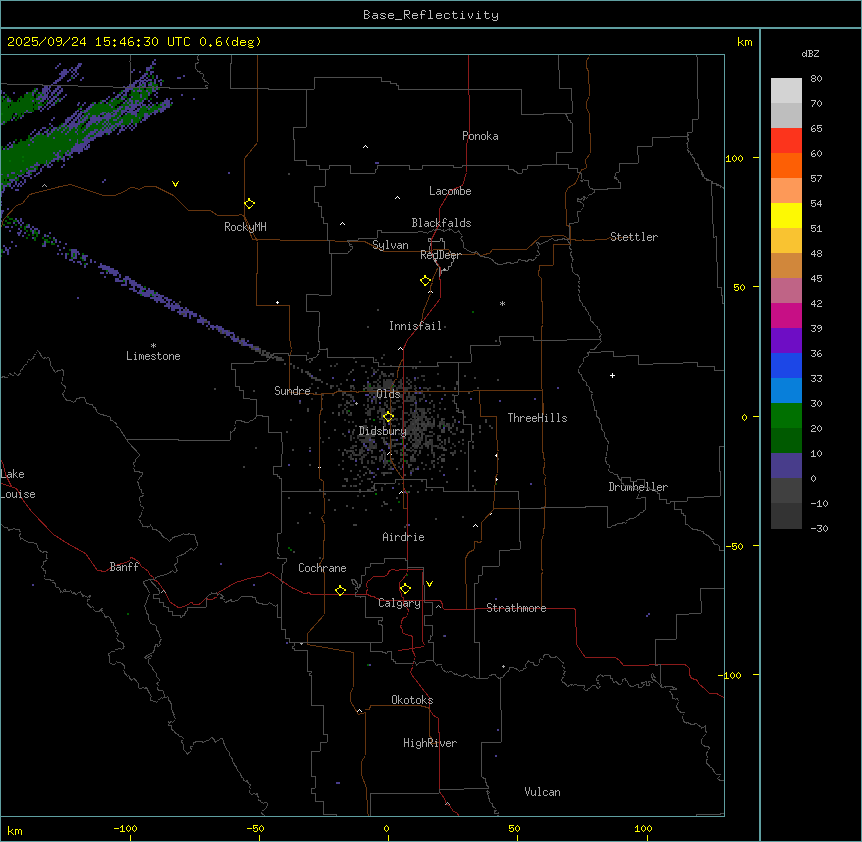
Task: Select the yellow diamond marker below Cochrane
Action: 340,591
